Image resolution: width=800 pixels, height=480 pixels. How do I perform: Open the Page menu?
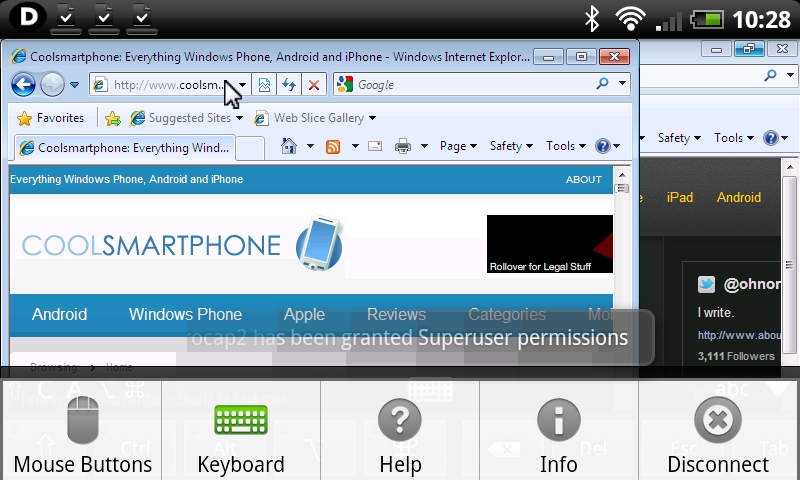458,146
